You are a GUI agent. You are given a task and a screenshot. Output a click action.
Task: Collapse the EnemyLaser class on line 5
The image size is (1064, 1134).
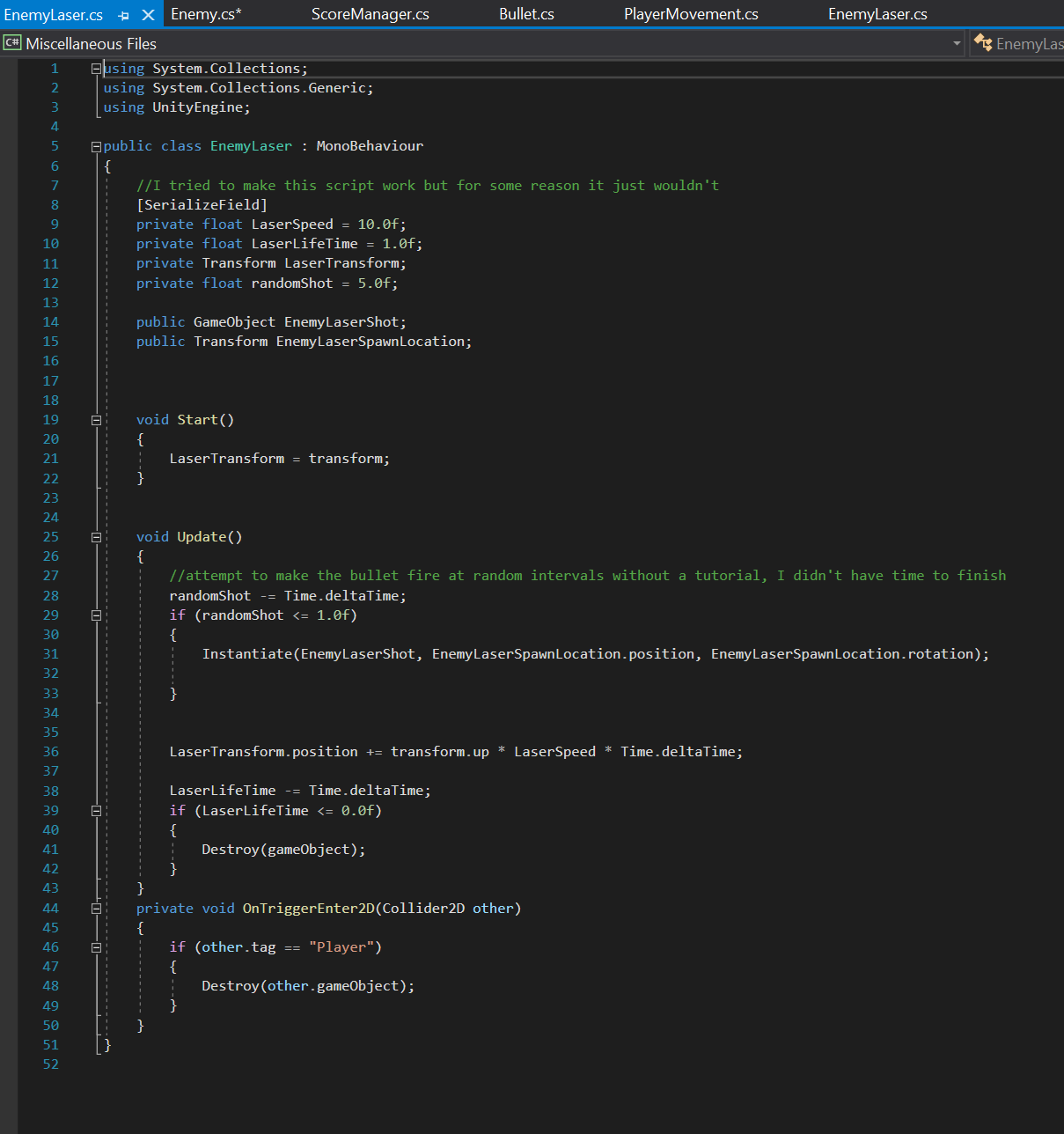(x=96, y=146)
